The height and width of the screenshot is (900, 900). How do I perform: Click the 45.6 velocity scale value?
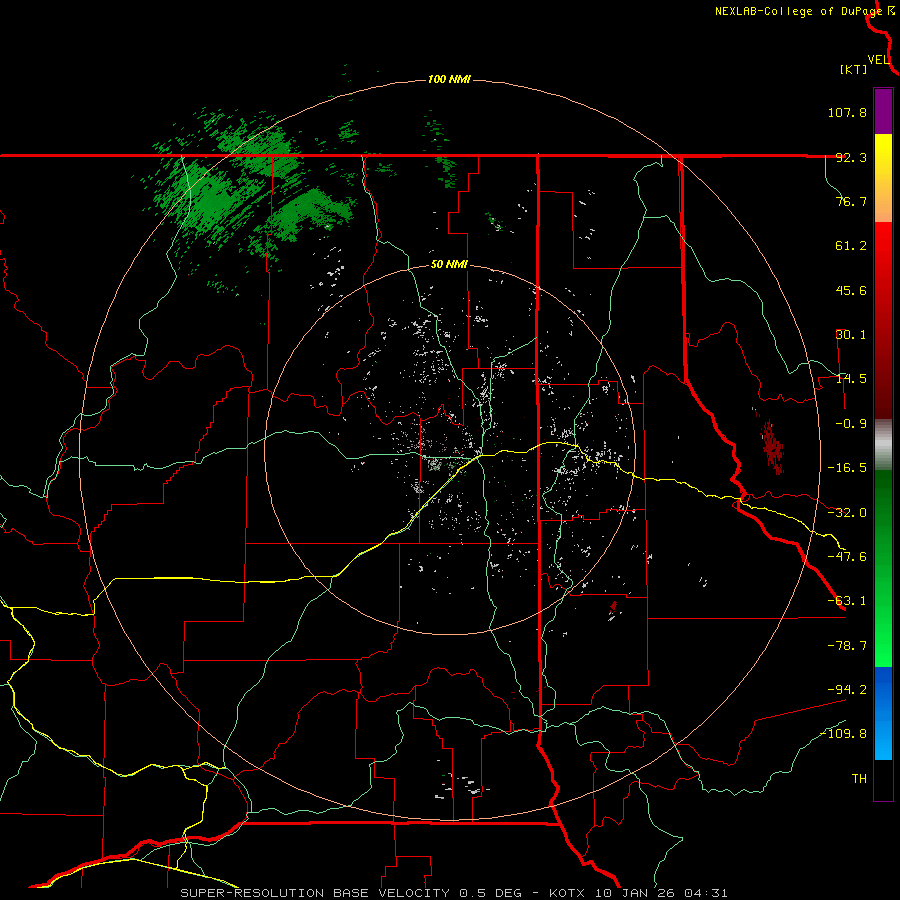[851, 290]
